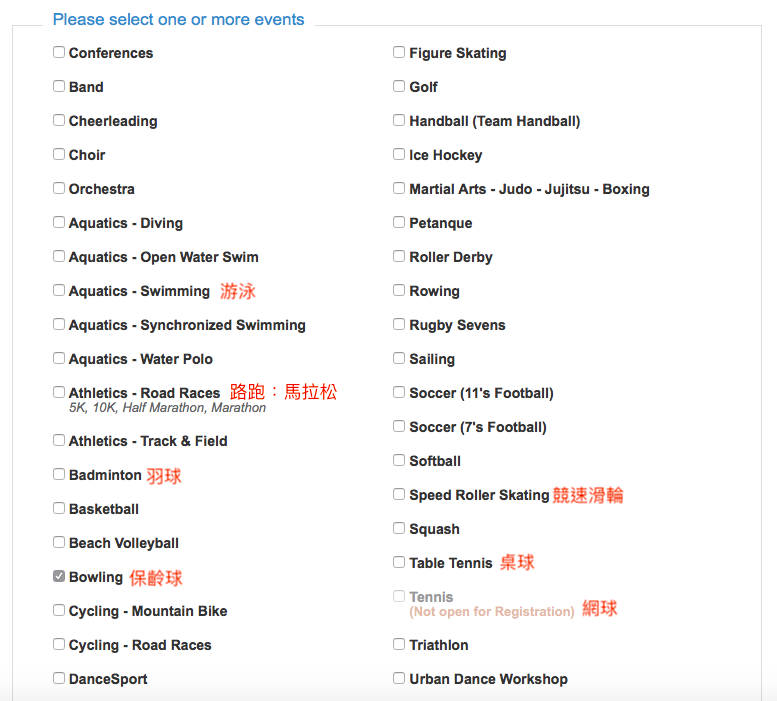Tick the Aquatics - Water Polo checkbox
This screenshot has width=777, height=701.
pyautogui.click(x=59, y=358)
